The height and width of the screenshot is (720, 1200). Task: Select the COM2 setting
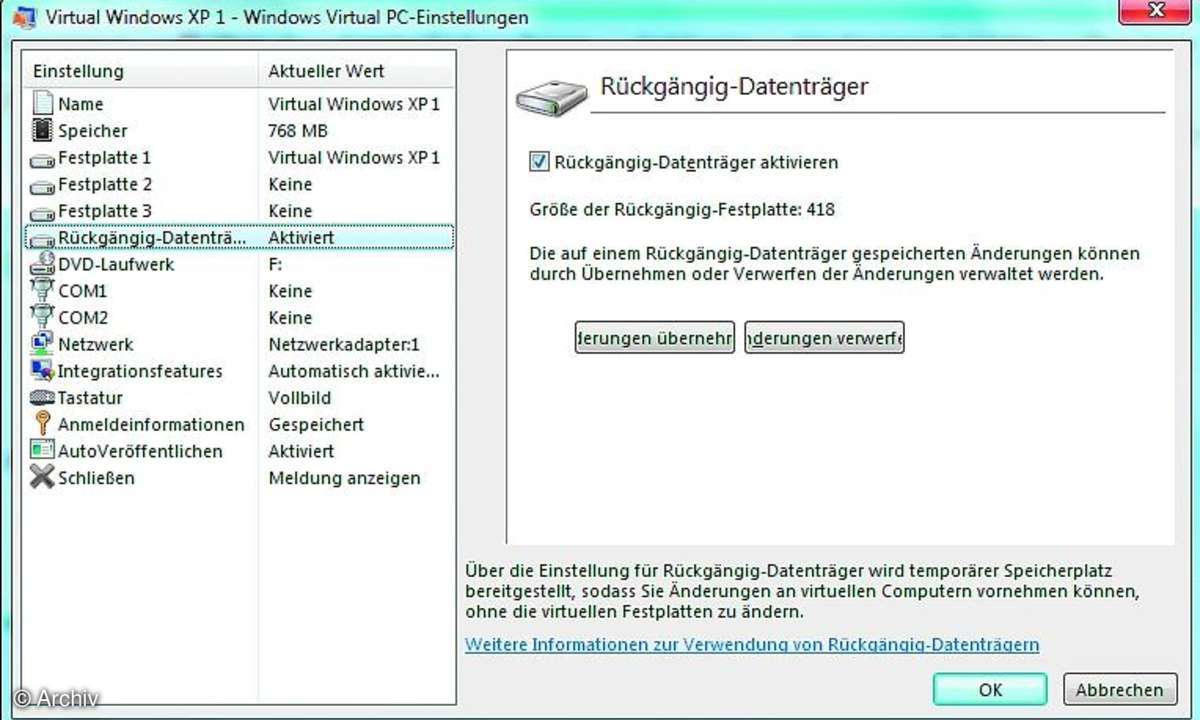click(x=240, y=318)
